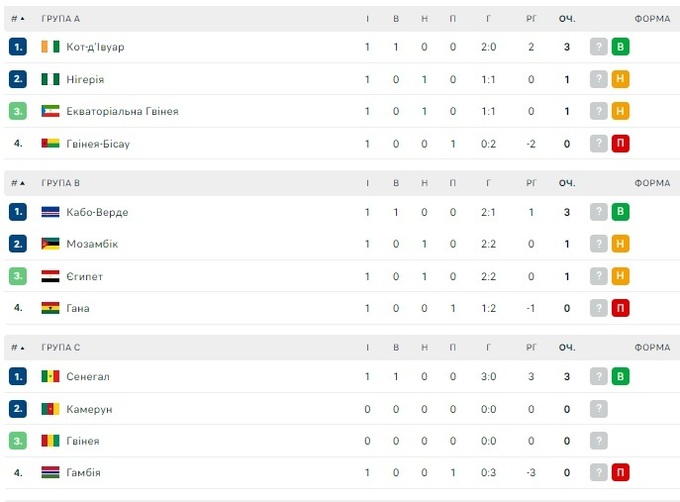Sort Group B by РГ column header
The height and width of the screenshot is (502, 680).
[x=531, y=184]
